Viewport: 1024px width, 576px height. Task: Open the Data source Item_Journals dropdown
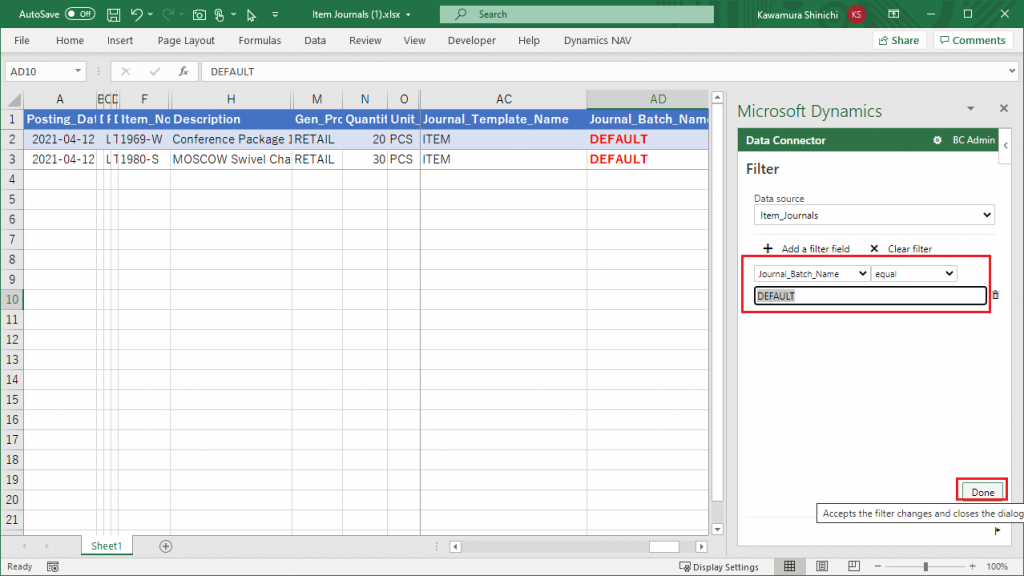coord(874,216)
